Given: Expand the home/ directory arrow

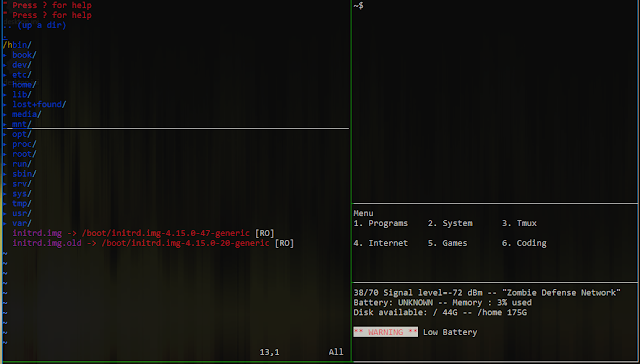Looking at the screenshot, I should 5,85.
